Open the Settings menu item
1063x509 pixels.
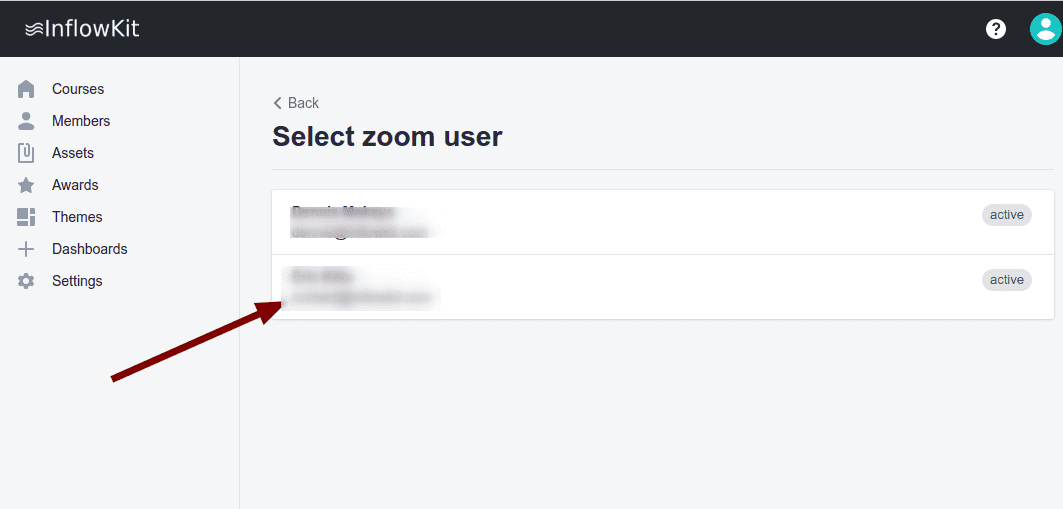tap(77, 281)
